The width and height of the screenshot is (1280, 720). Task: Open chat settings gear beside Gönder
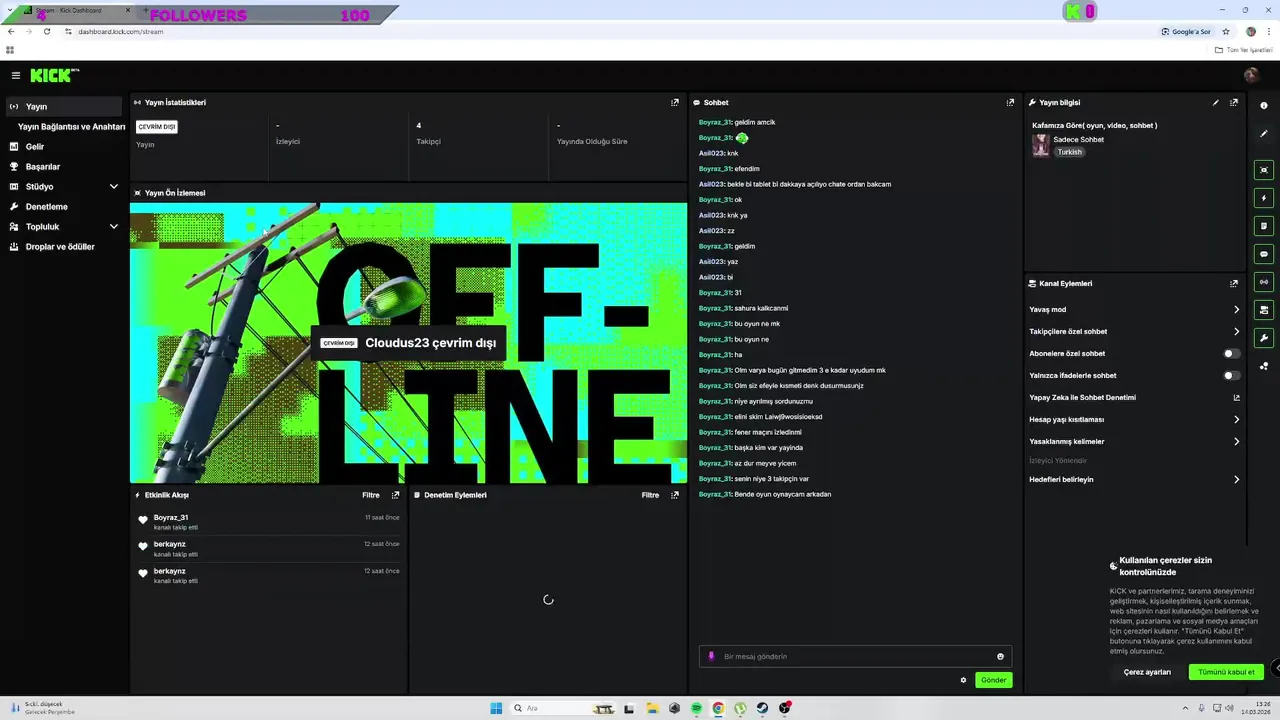(963, 680)
